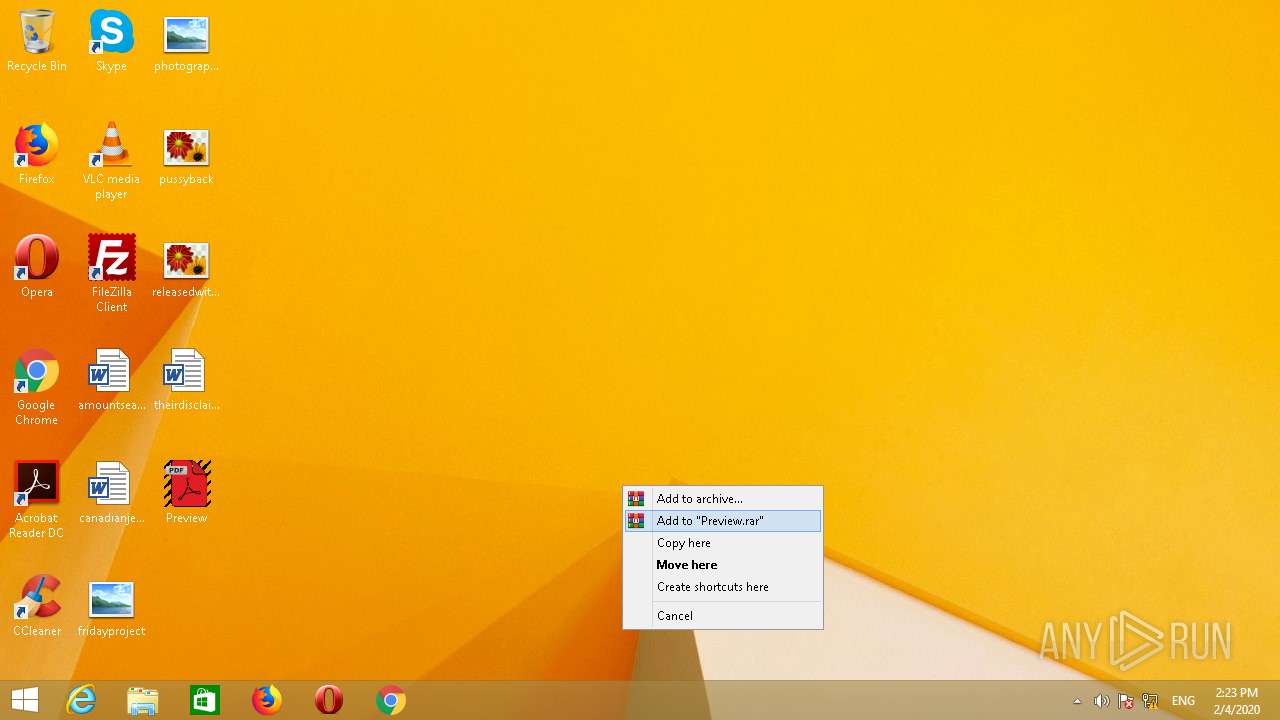Viewport: 1280px width, 720px height.
Task: Select the photograp... image file
Action: (x=186, y=41)
